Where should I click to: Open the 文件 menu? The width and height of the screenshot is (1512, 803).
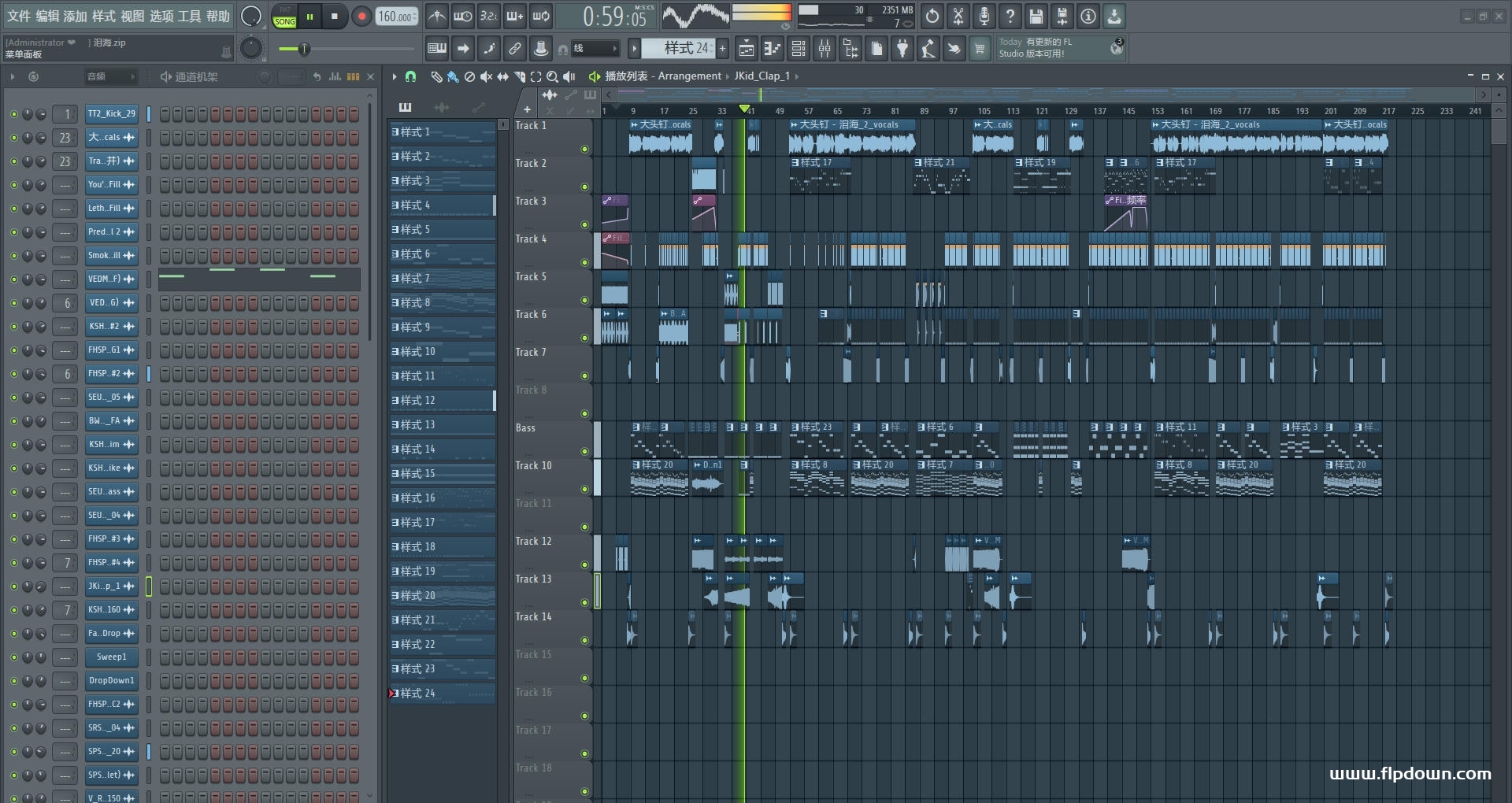(x=19, y=16)
